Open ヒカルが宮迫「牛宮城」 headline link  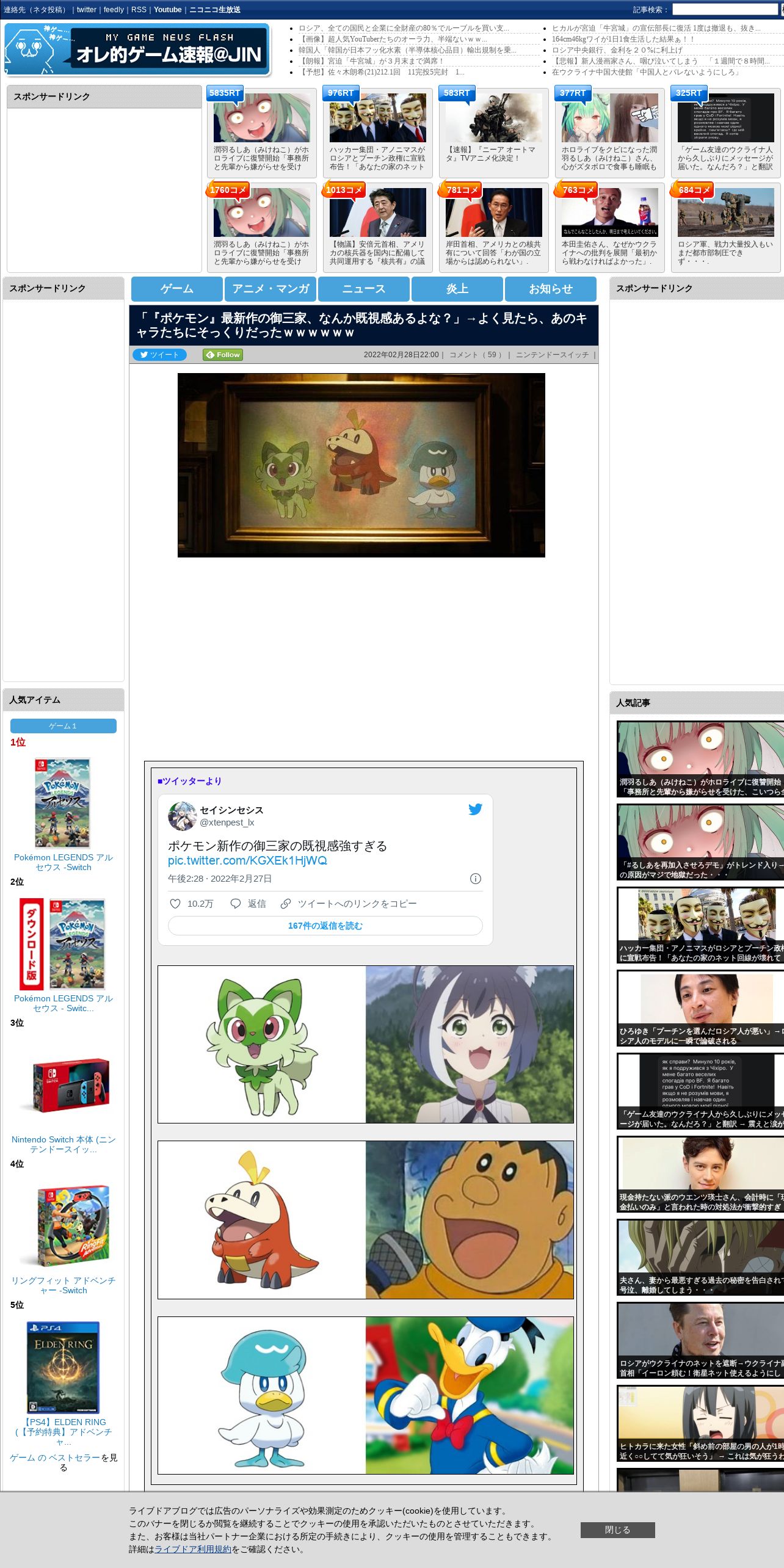click(x=656, y=28)
